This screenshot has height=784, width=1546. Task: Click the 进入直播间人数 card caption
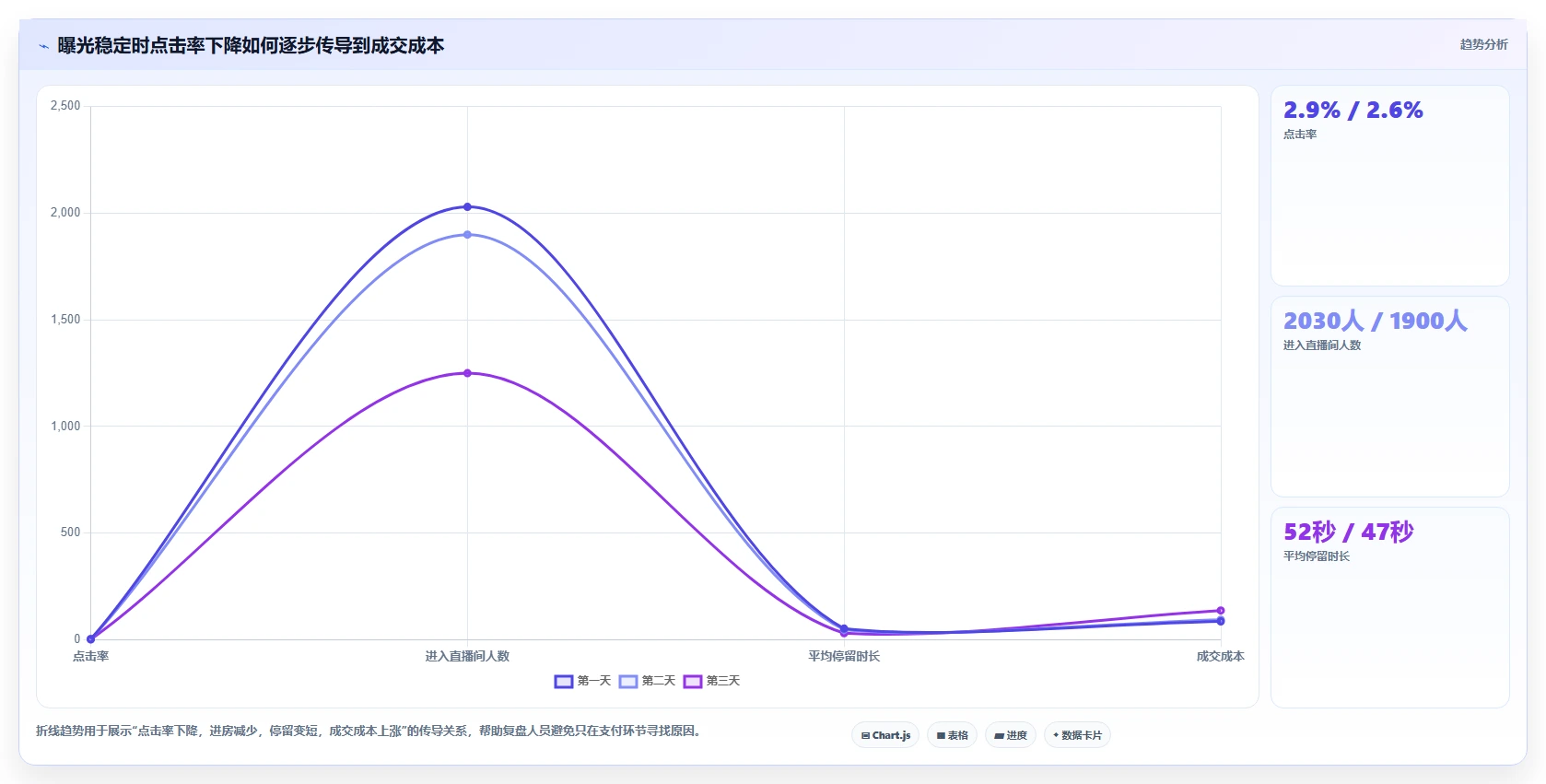coord(1322,345)
